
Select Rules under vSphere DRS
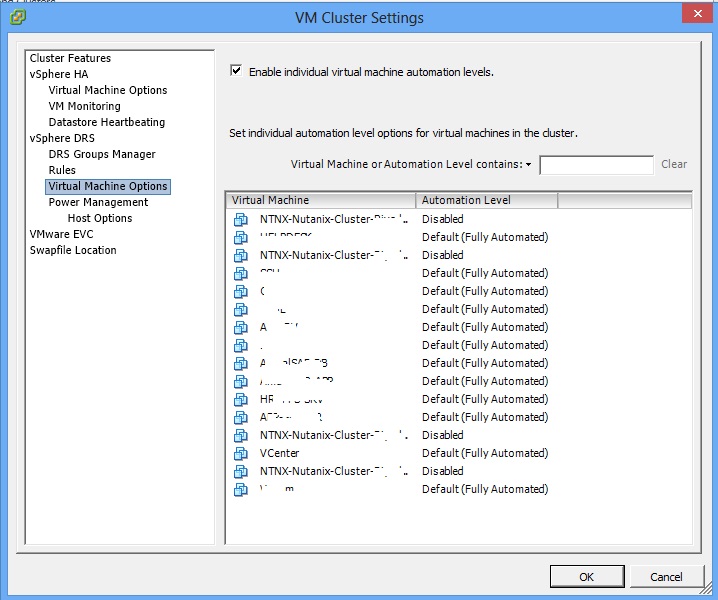tap(62, 170)
